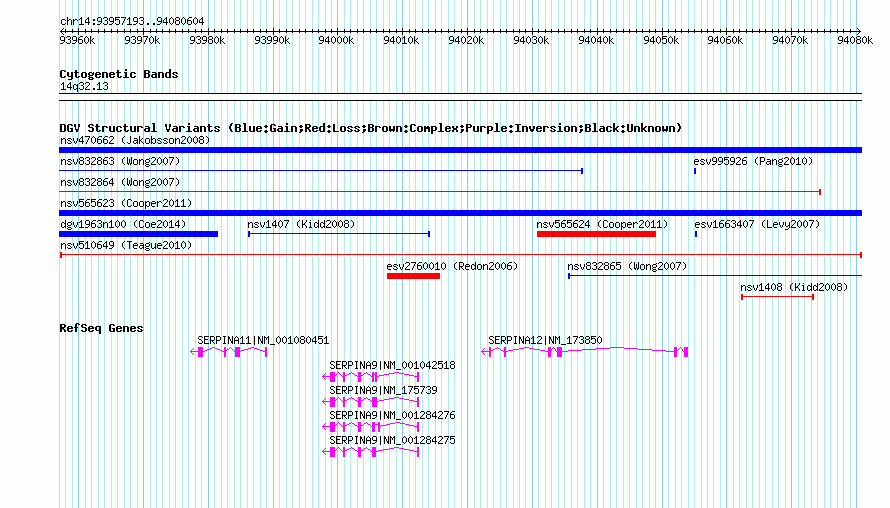
Task: Click the blue nsv1407 feature line
Action: pyautogui.click(x=339, y=234)
